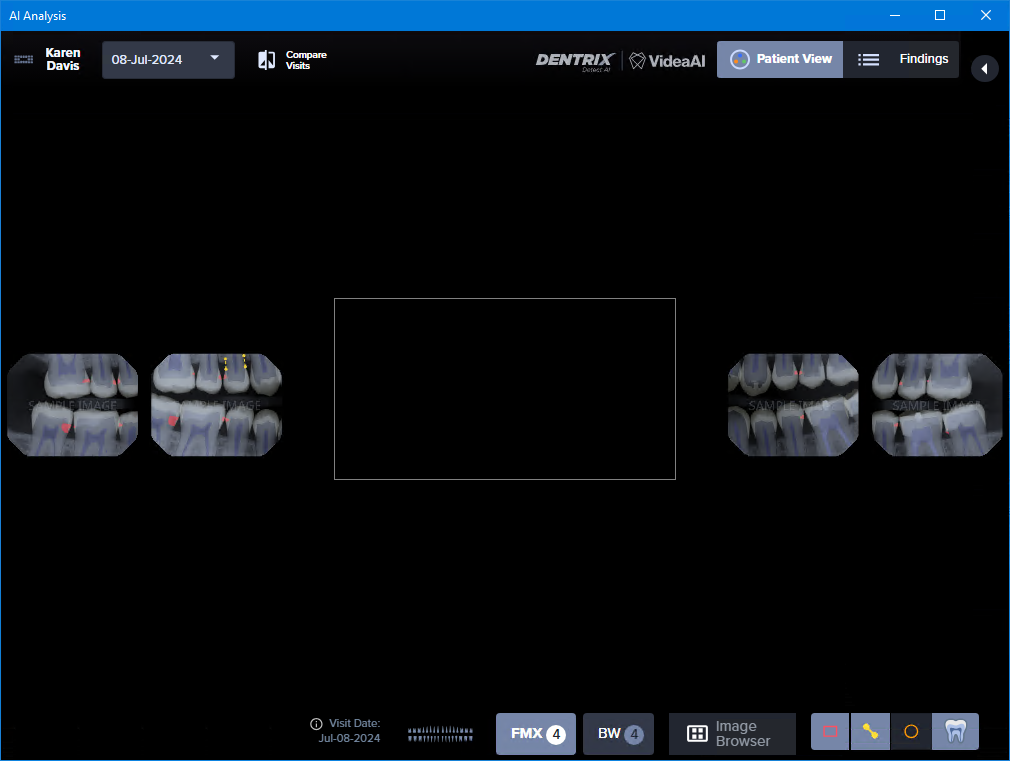This screenshot has width=1010, height=761.
Task: Toggle the orange circle overlay
Action: click(911, 732)
